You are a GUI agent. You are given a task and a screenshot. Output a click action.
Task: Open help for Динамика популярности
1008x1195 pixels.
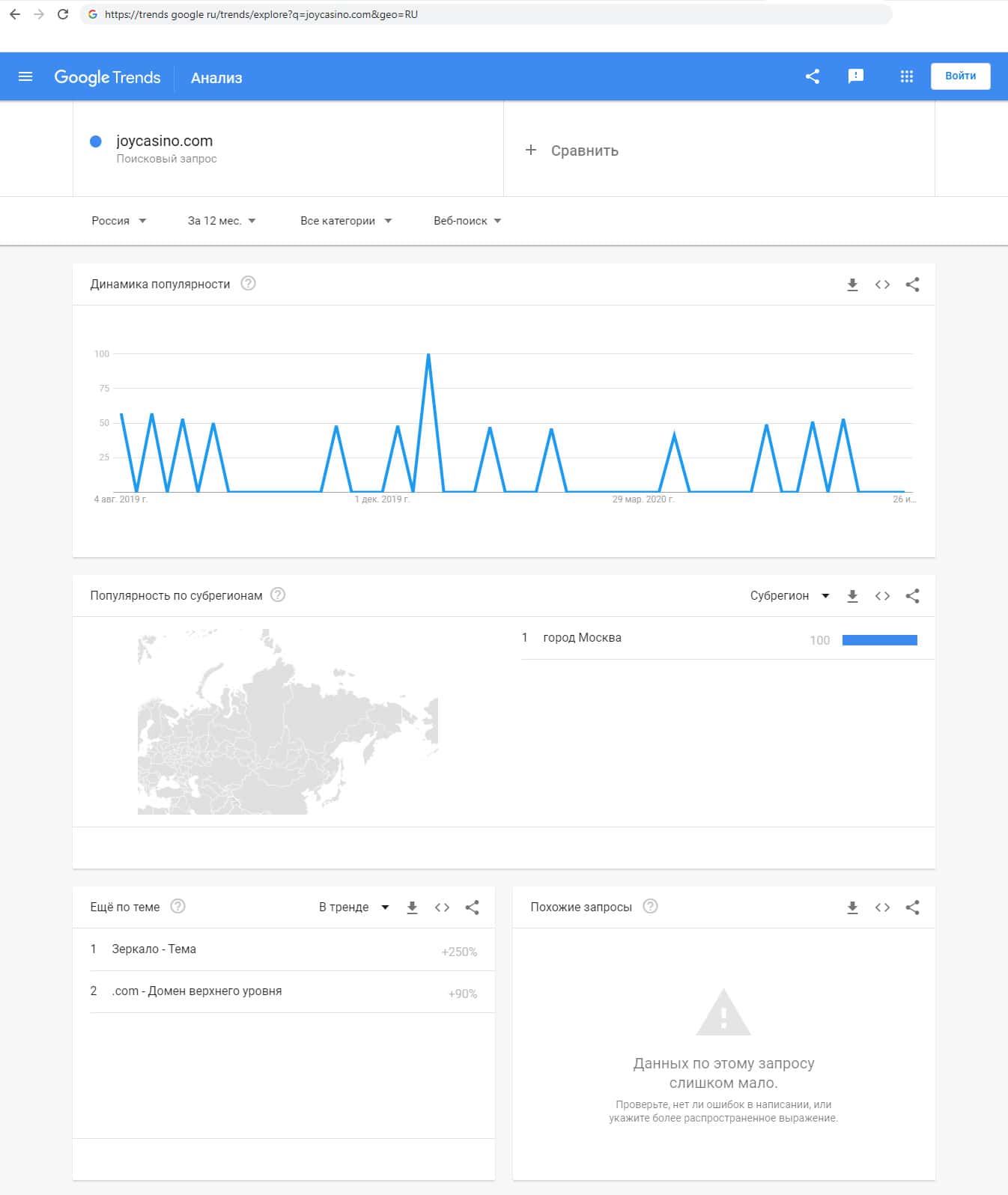[x=248, y=284]
